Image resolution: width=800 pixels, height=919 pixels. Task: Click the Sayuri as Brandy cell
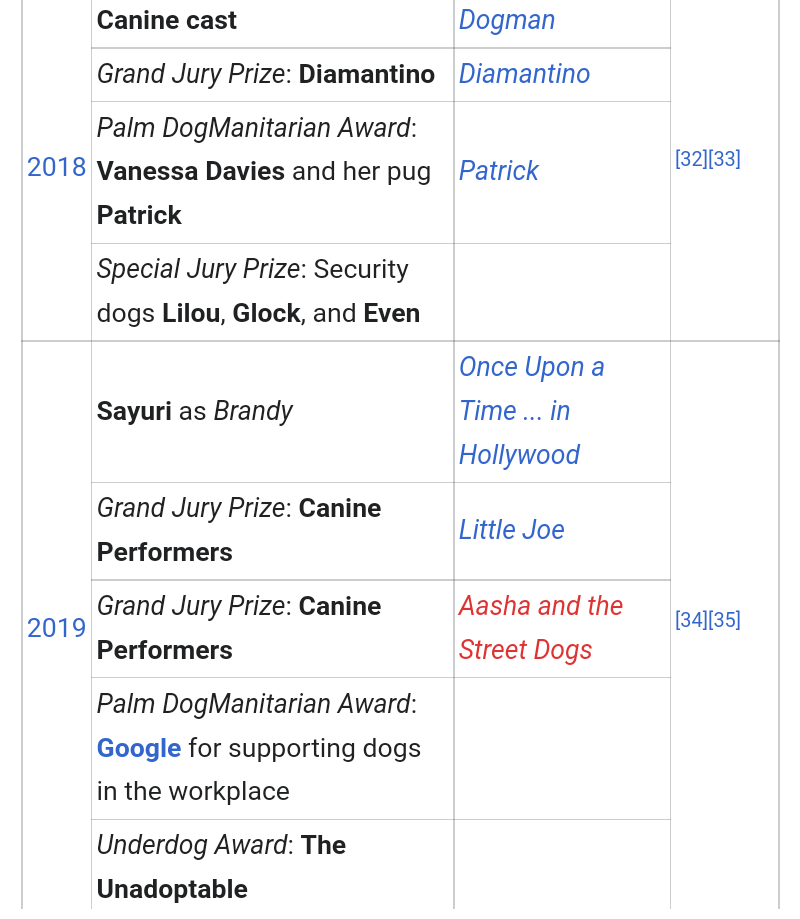click(195, 411)
